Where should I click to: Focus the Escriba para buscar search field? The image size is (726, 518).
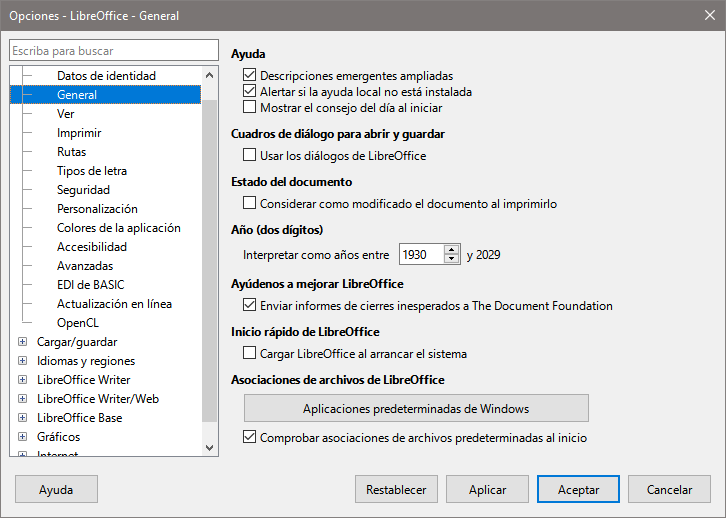pos(114,50)
